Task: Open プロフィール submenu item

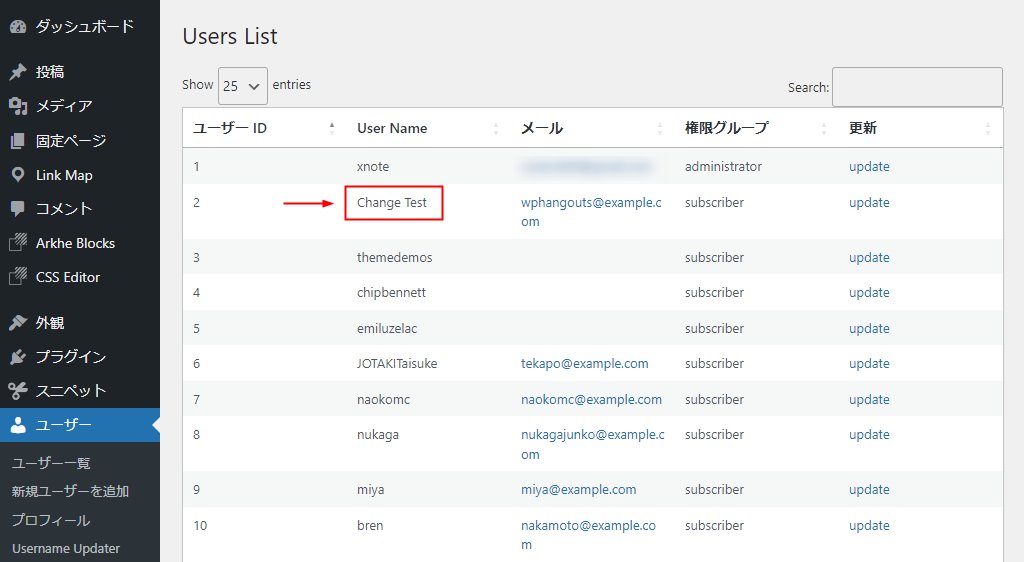Action: (51, 520)
